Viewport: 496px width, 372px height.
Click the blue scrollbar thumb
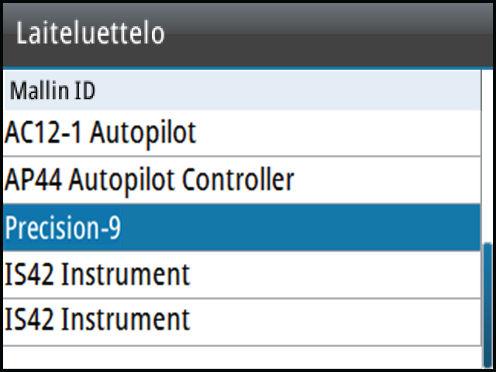487,305
